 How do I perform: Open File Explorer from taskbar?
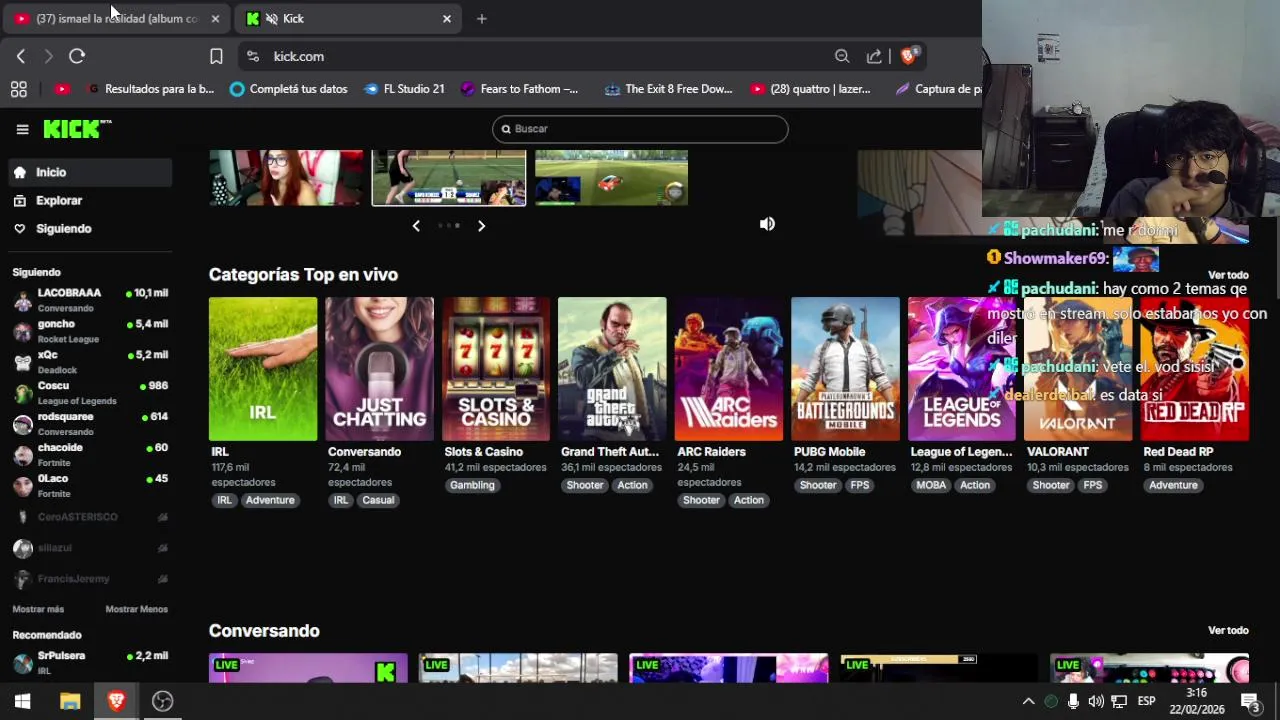click(69, 701)
